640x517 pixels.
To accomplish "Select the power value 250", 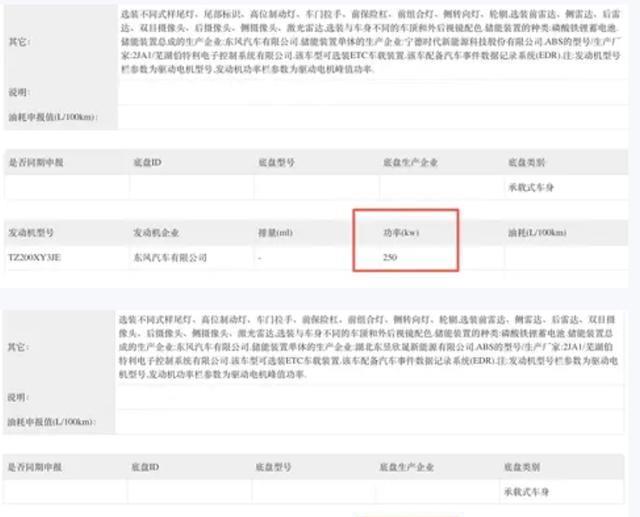I will tap(391, 258).
